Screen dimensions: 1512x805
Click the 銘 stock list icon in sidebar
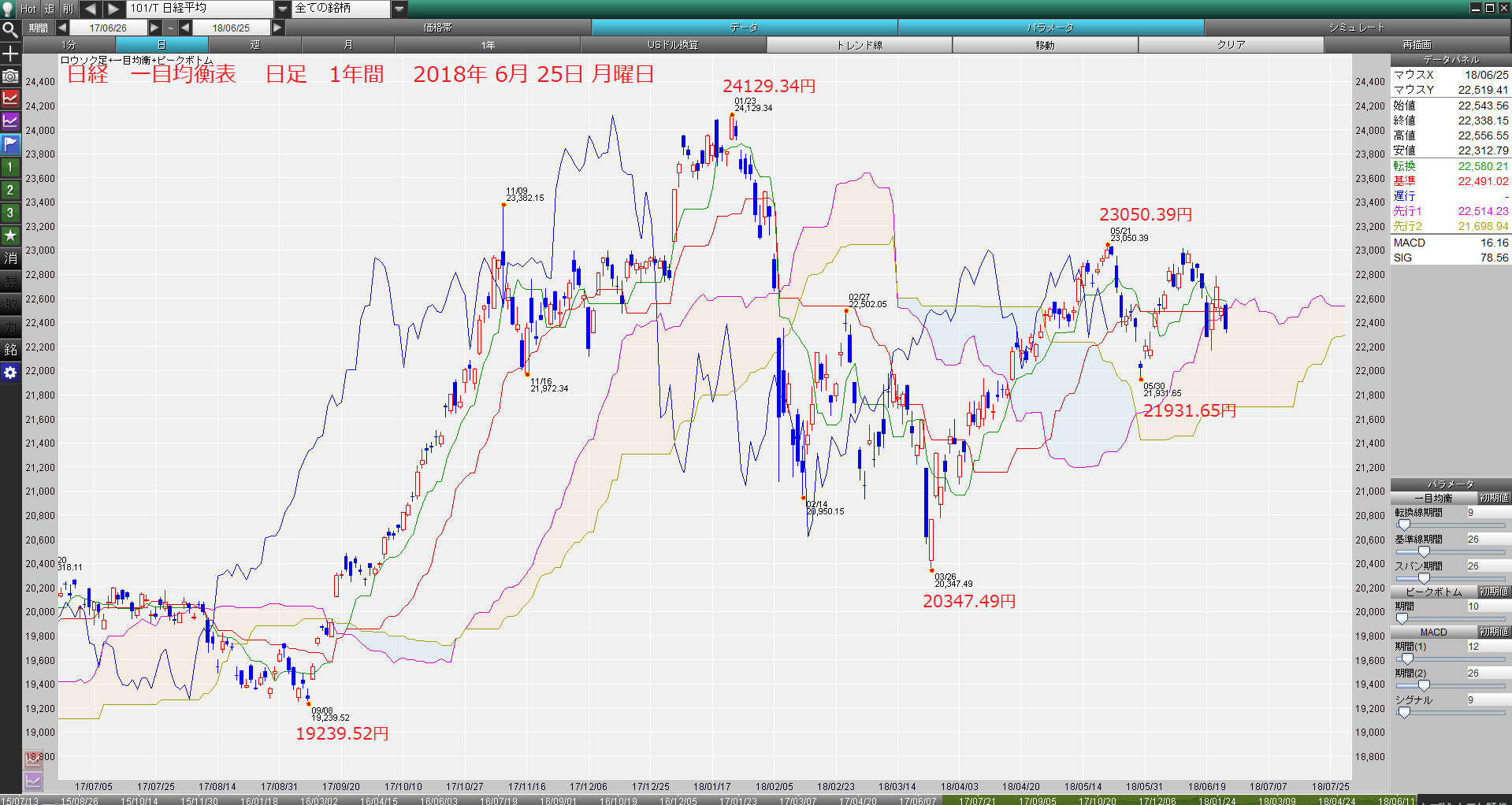10,350
